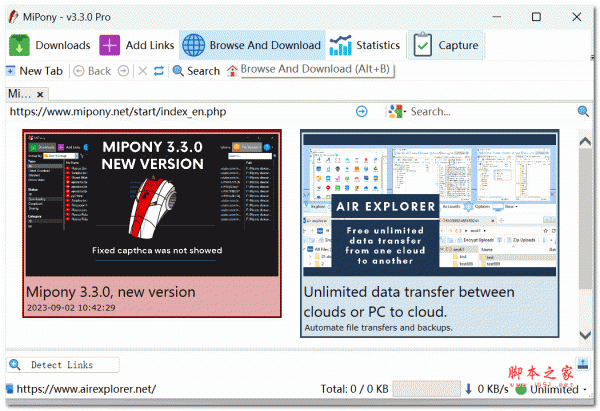Screen dimensions: 600x411
Task: Maximize the MiPony window
Action: click(x=536, y=17)
